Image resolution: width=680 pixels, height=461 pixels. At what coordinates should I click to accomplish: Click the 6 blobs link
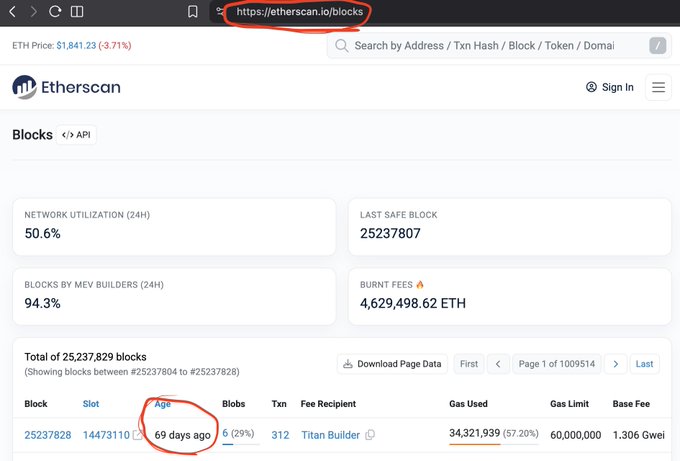(x=225, y=433)
